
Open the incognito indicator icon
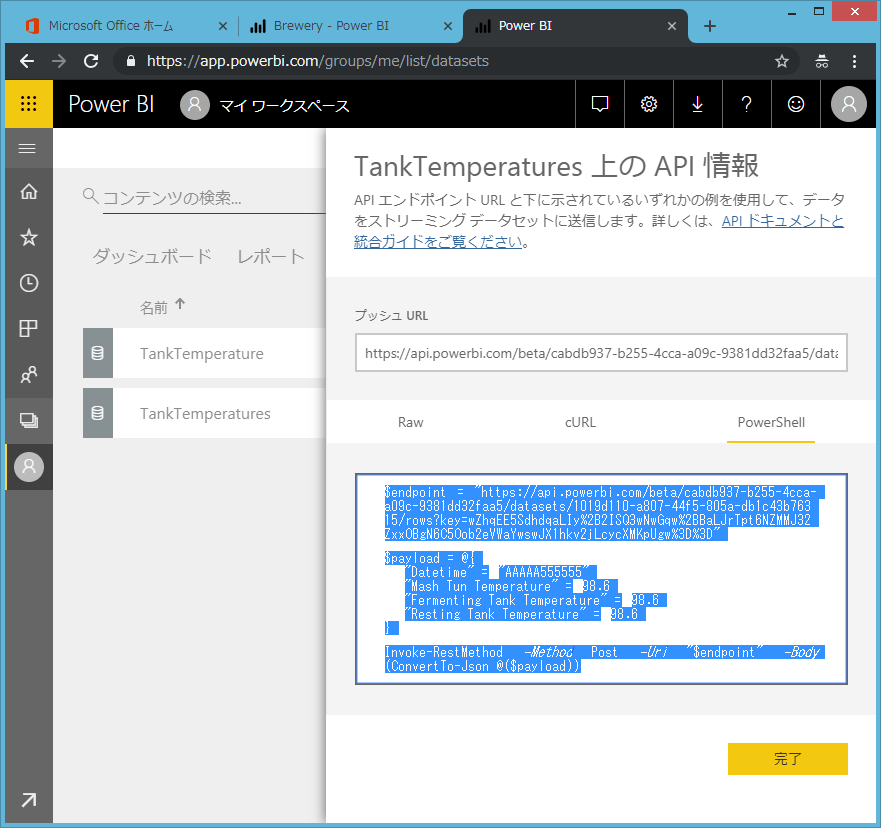(821, 61)
